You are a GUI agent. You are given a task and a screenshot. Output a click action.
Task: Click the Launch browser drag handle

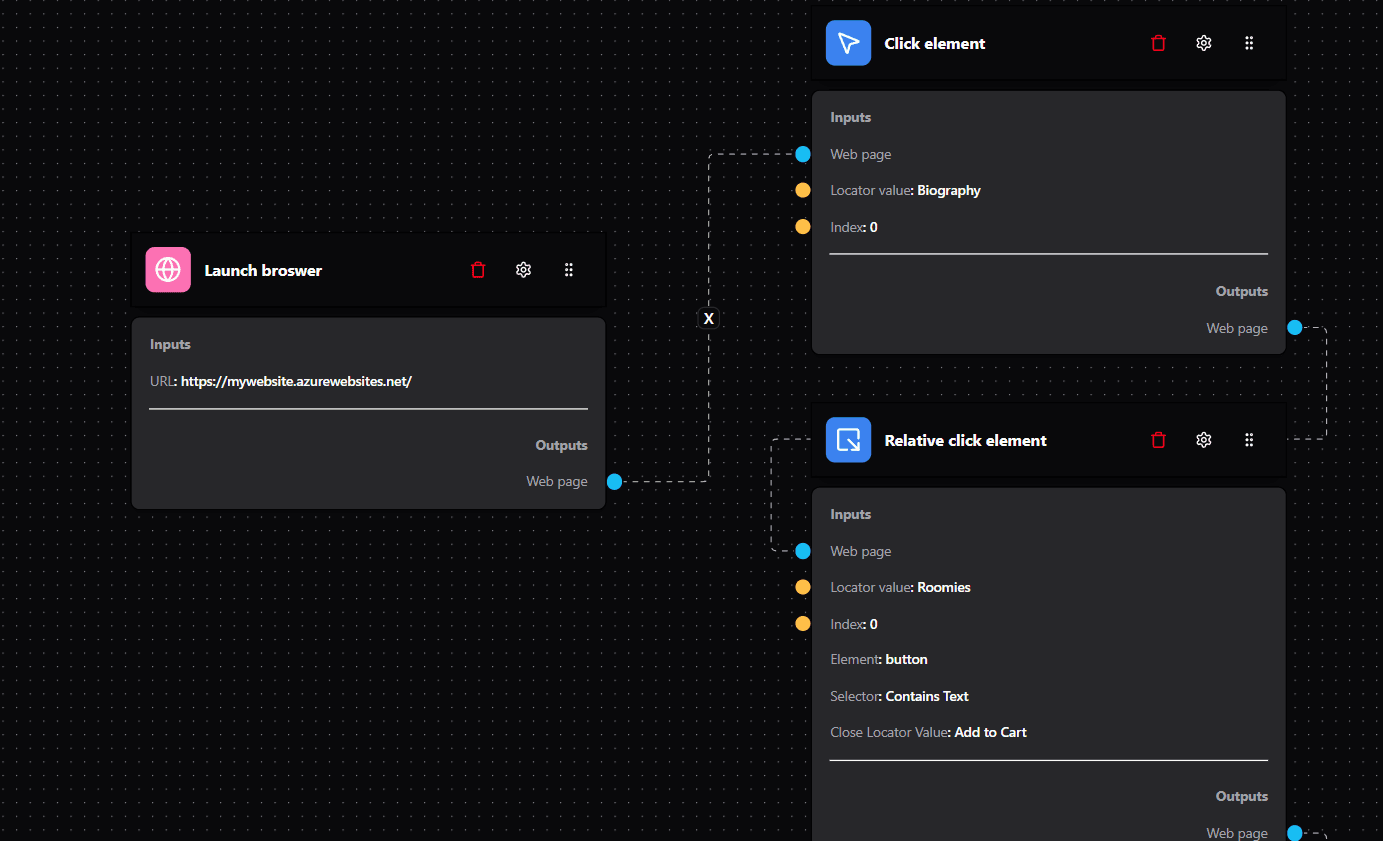pyautogui.click(x=569, y=270)
